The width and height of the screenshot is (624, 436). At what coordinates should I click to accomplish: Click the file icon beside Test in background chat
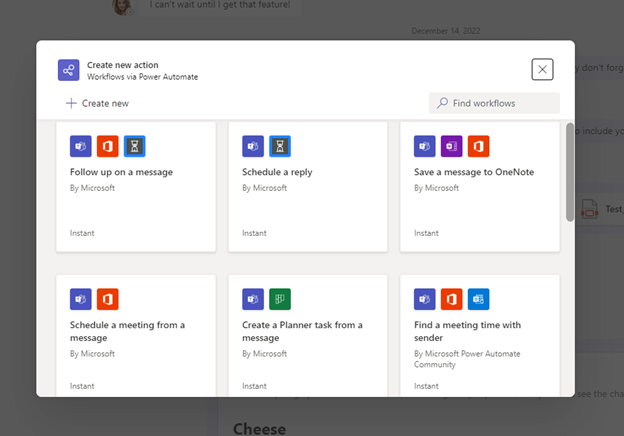[x=589, y=209]
